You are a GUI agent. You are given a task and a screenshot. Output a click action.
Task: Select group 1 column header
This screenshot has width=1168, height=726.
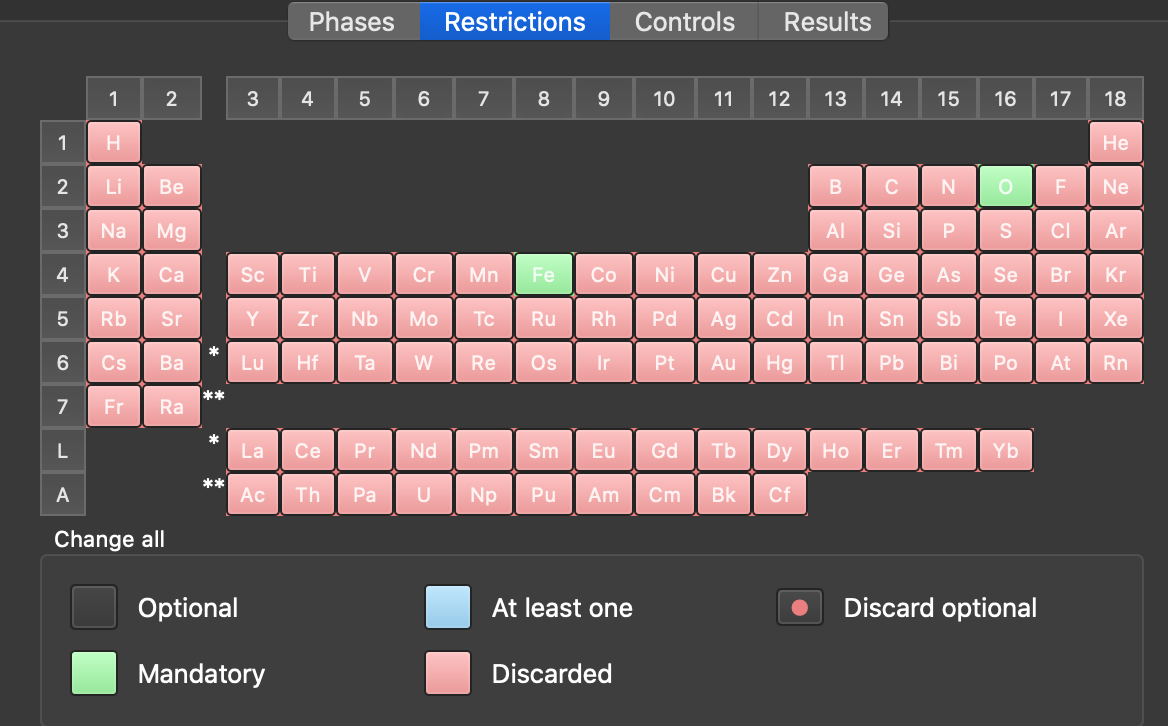coord(114,99)
